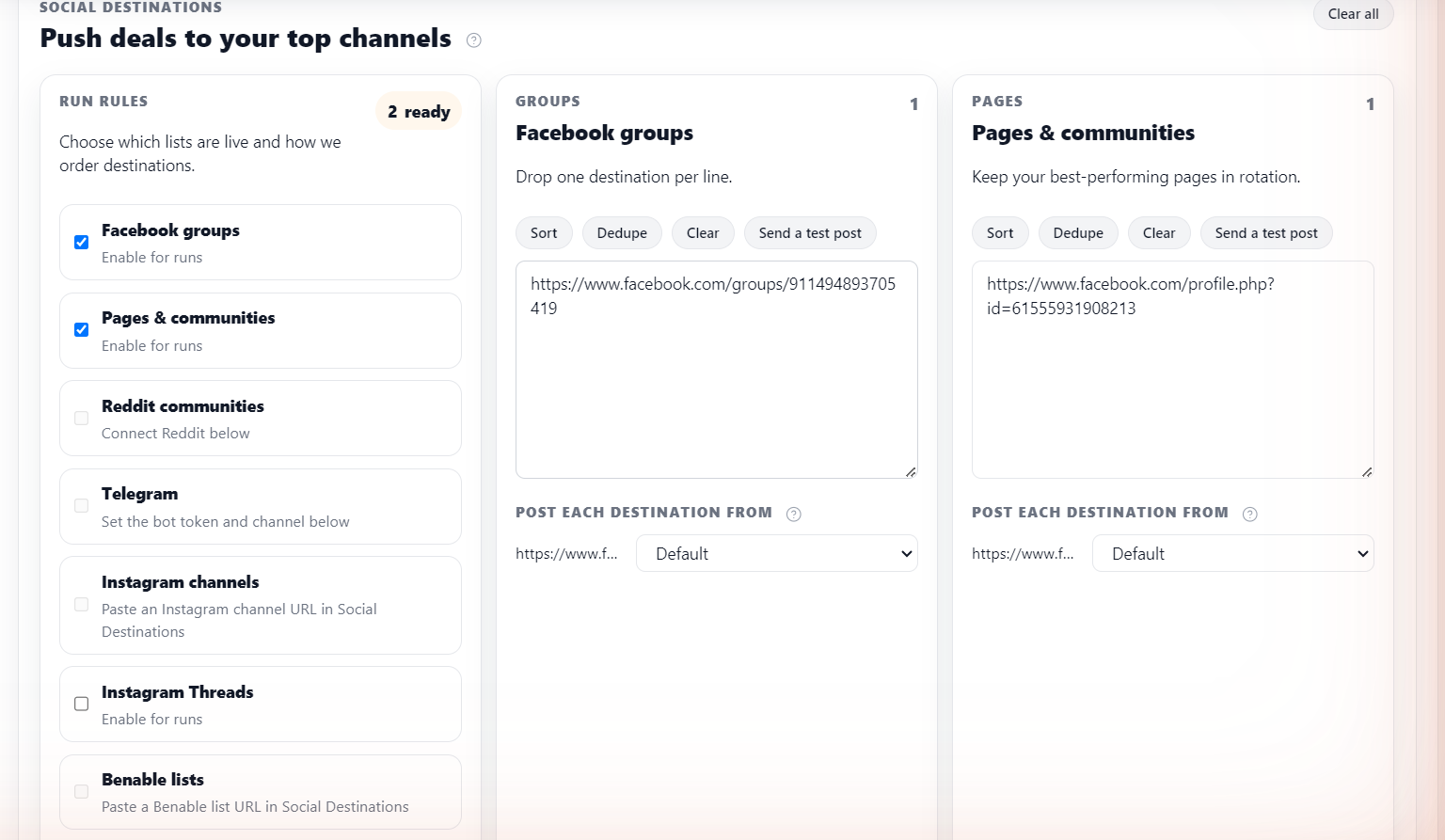Click help icon next to Pages 'Post each destination from'
Screen dimensions: 1445x840
(x=1250, y=514)
